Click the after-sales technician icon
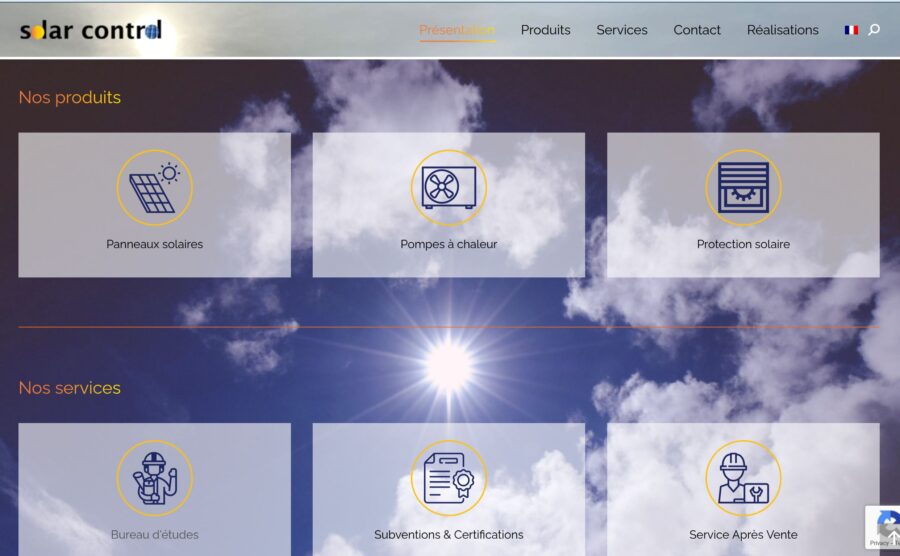Viewport: 900px width, 556px height. [743, 478]
